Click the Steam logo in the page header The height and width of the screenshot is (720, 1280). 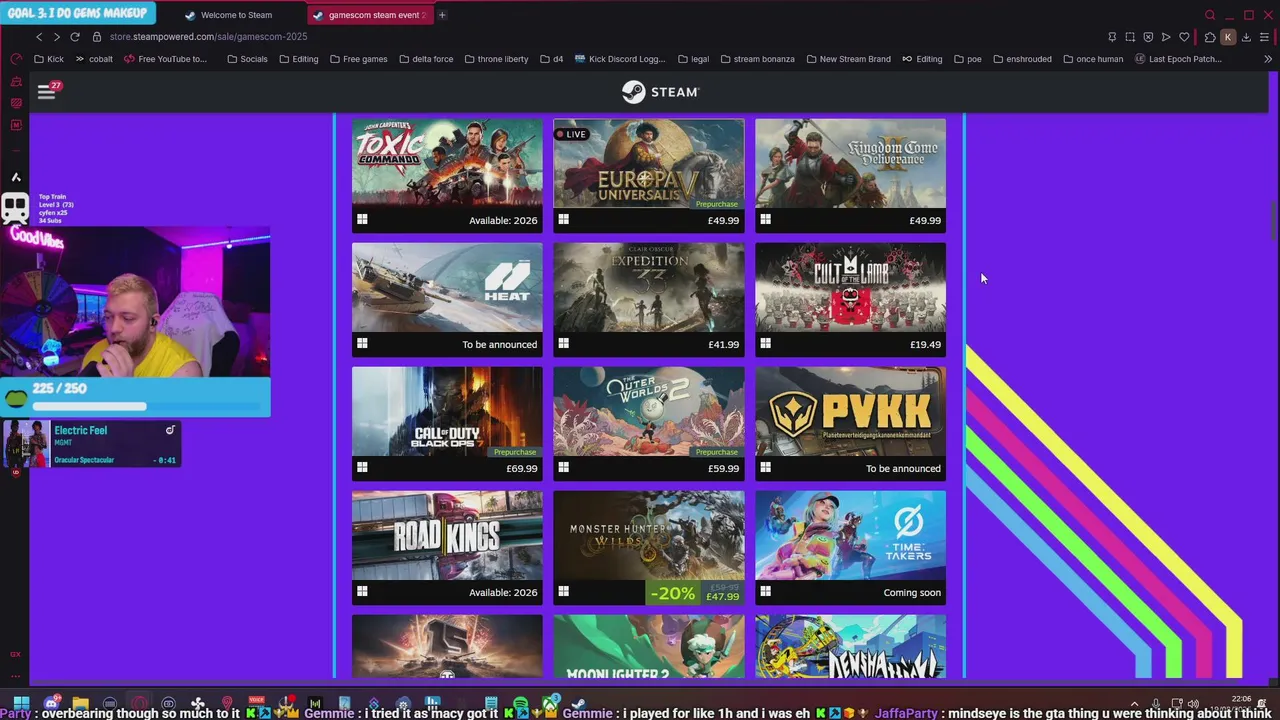tap(660, 92)
